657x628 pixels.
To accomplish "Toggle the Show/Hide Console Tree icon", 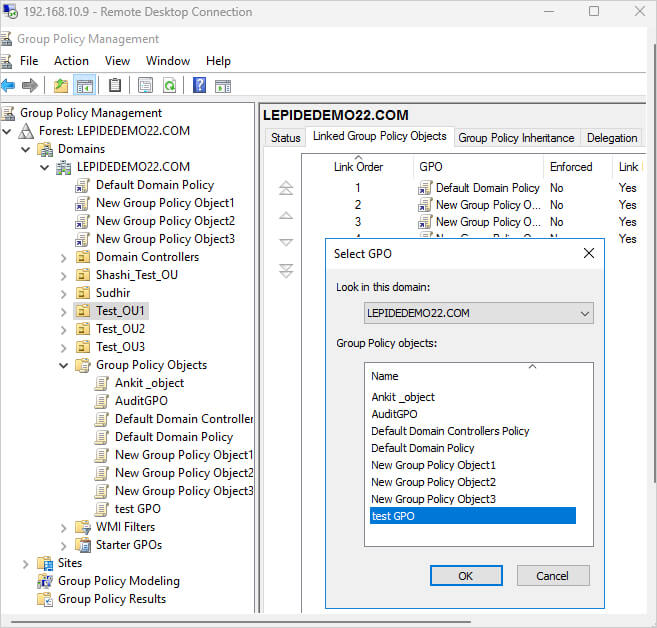I will tap(85, 86).
